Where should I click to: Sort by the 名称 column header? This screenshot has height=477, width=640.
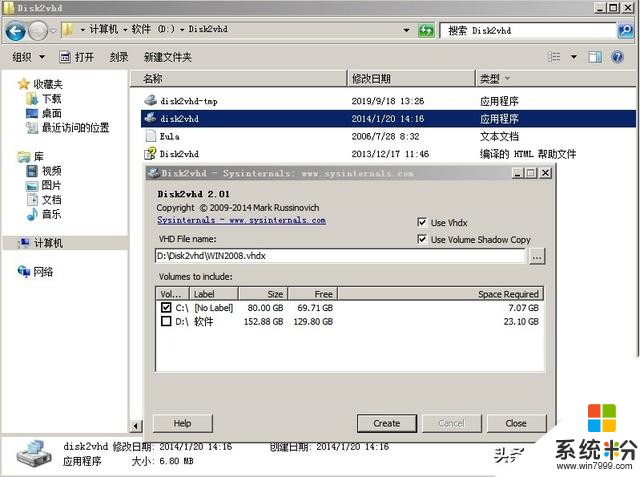coord(238,78)
